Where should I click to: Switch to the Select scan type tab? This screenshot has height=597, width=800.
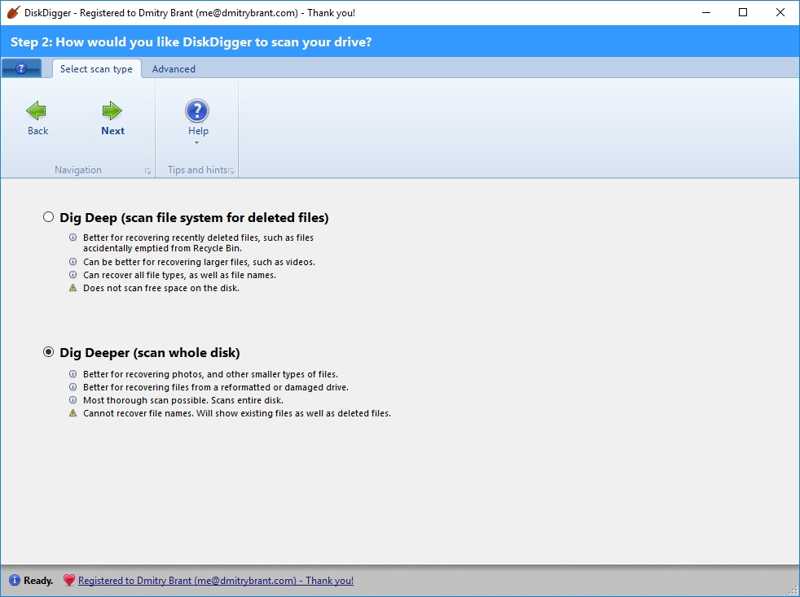[x=96, y=69]
